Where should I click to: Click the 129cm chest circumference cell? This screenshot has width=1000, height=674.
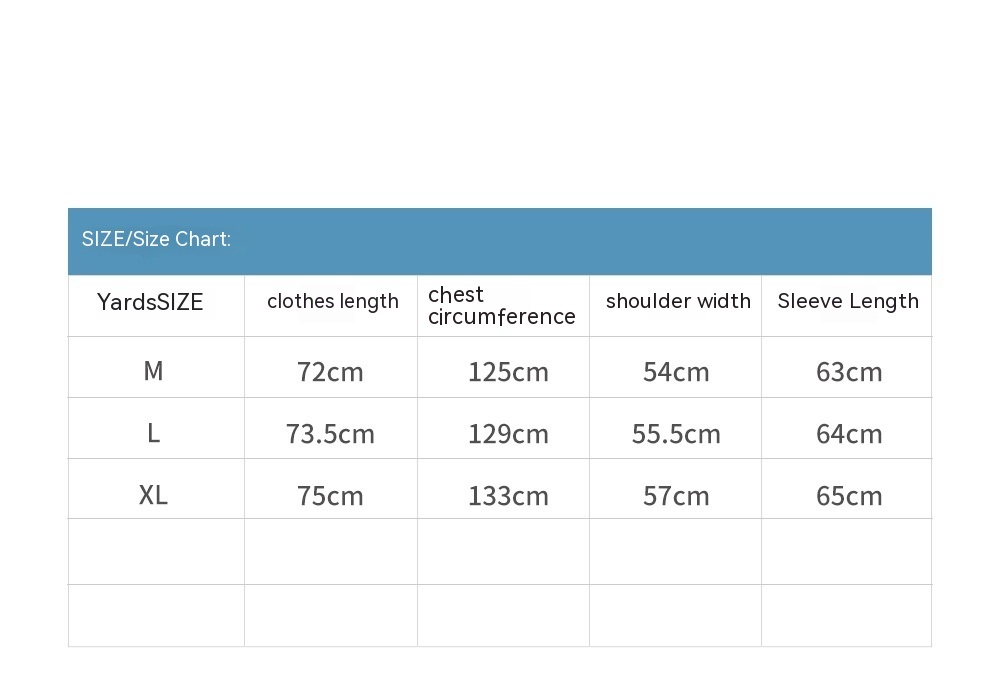coord(508,434)
